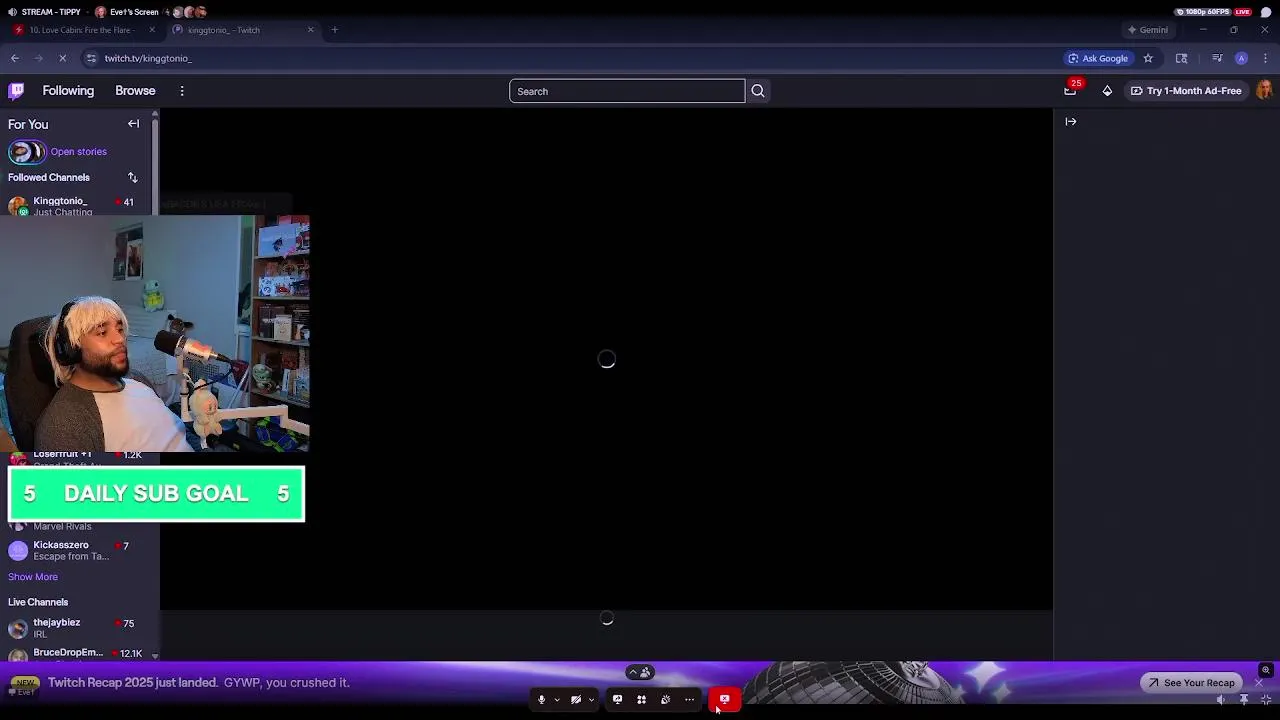
Task: Close the Love Cabin tab
Action: pos(150,30)
